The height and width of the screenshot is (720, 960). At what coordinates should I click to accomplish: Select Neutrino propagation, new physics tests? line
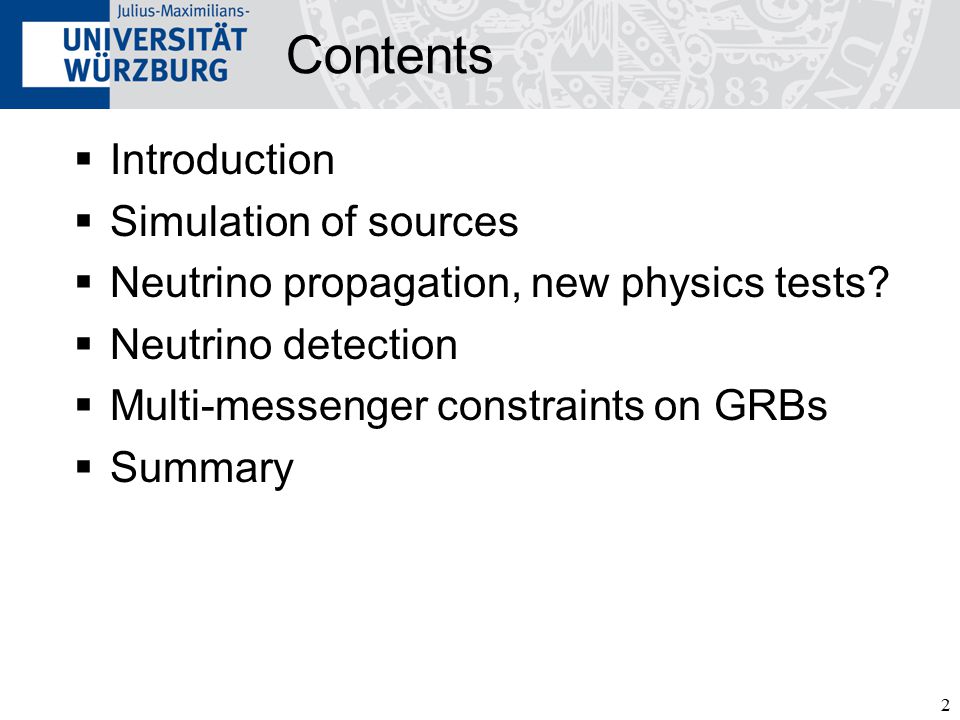click(x=500, y=283)
